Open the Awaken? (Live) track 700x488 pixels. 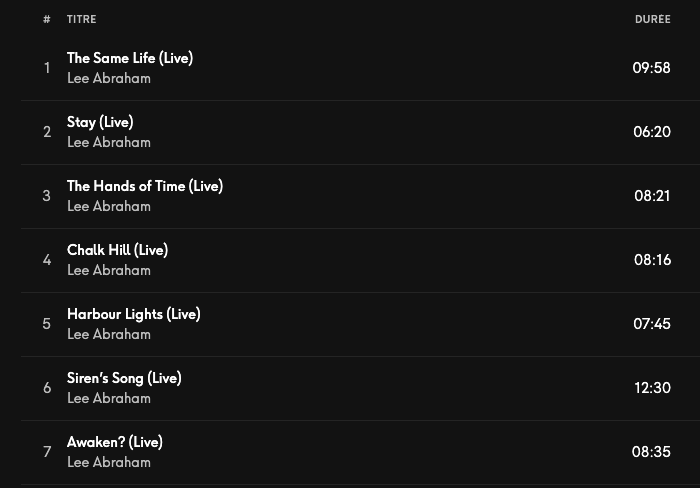tap(114, 442)
